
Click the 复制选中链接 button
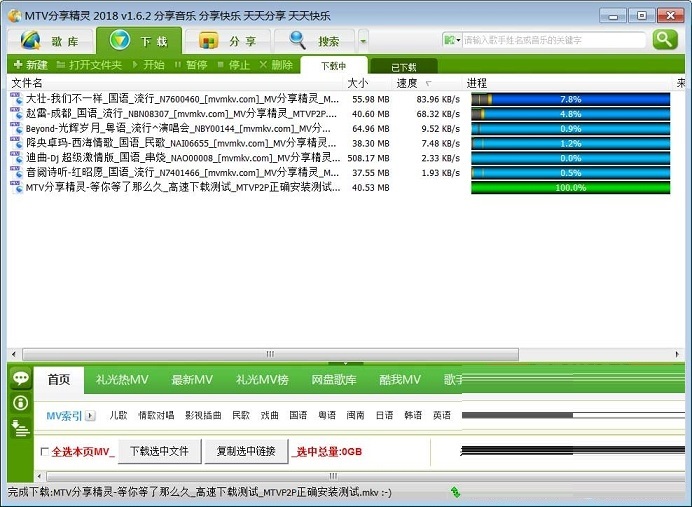[246, 451]
